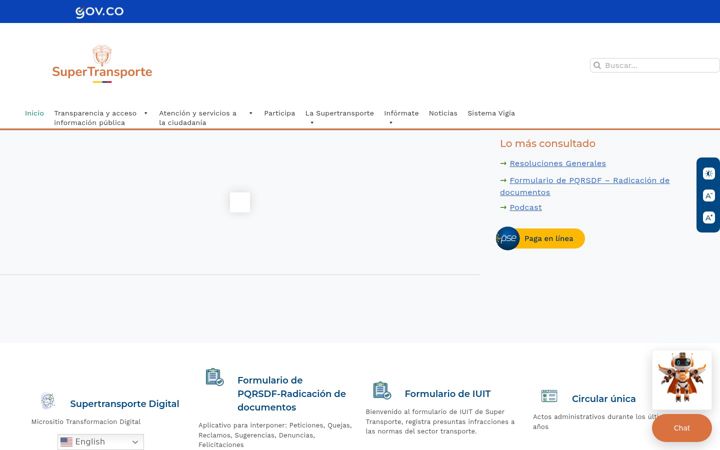This screenshot has height=450, width=720.
Task: Open the SuperTransporte logo homepage link
Action: click(x=102, y=64)
